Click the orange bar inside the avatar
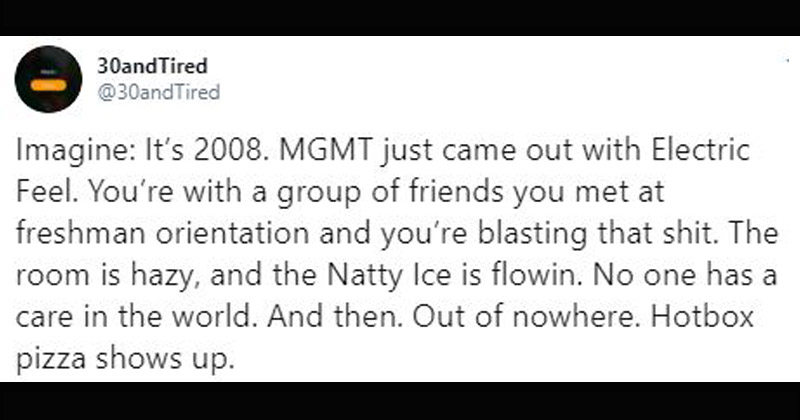Image resolution: width=800 pixels, height=420 pixels. tap(48, 87)
